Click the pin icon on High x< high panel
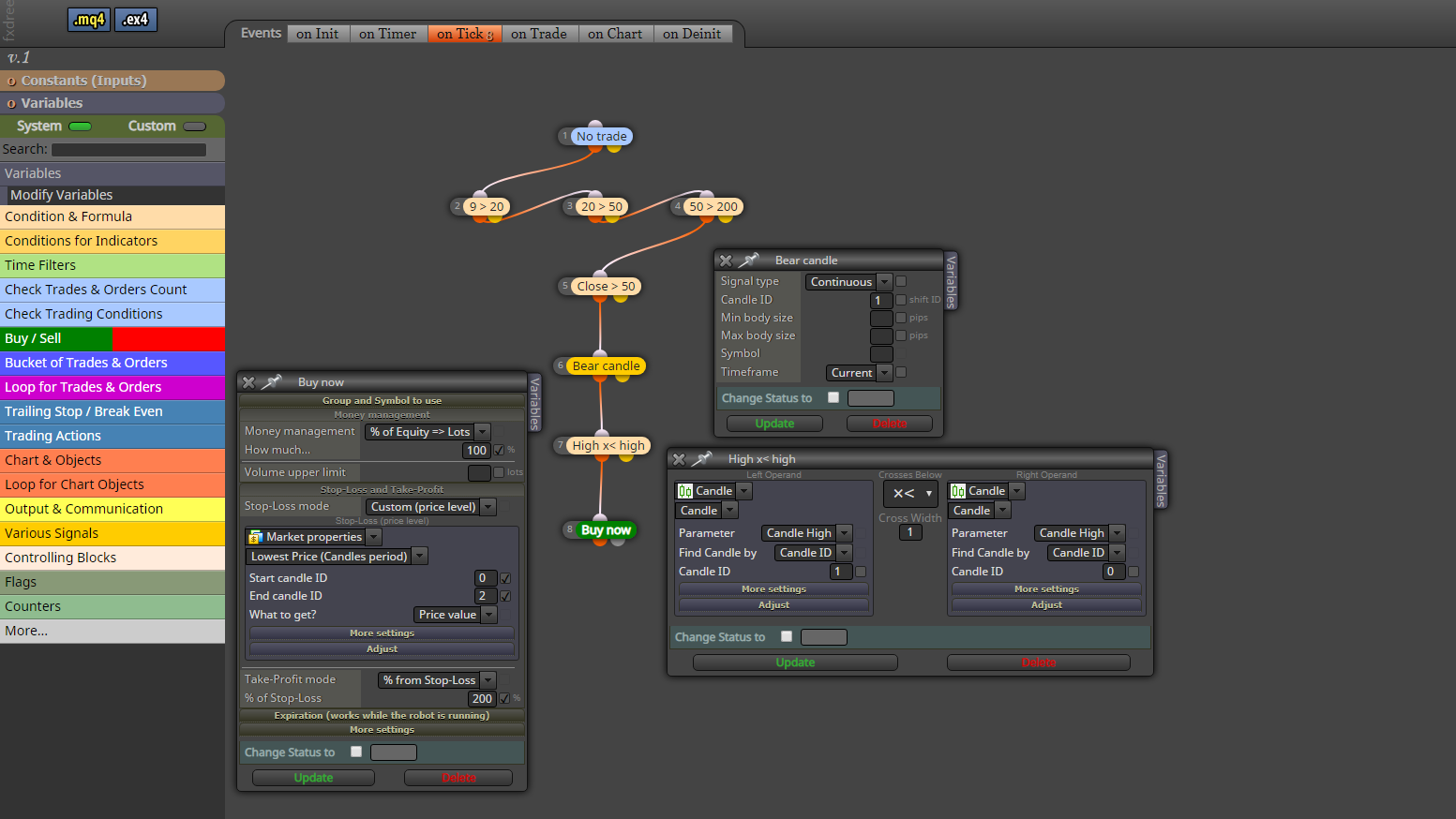 point(702,458)
